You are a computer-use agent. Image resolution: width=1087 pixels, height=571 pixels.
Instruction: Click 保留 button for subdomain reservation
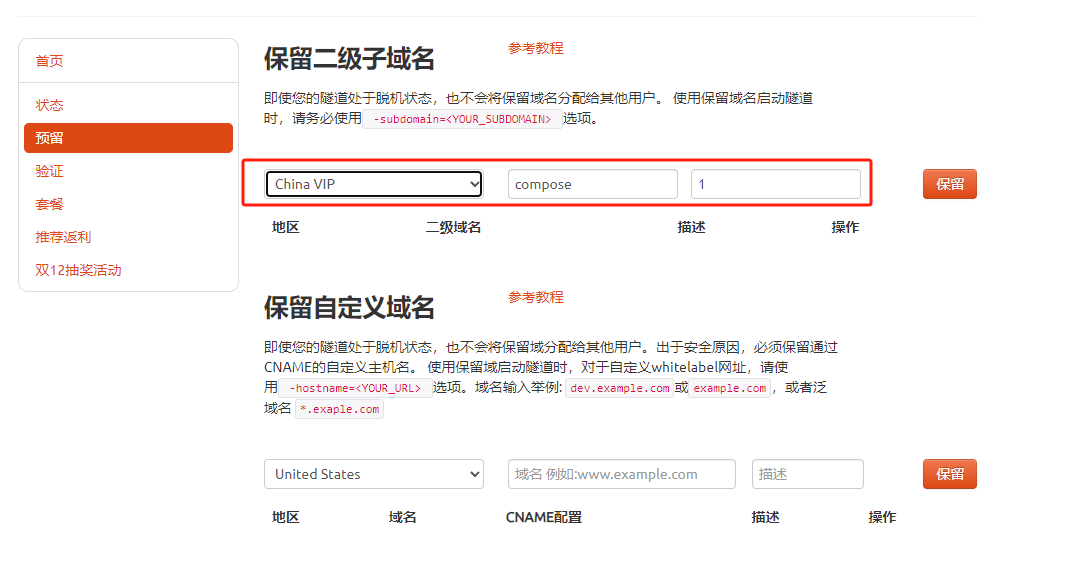950,184
